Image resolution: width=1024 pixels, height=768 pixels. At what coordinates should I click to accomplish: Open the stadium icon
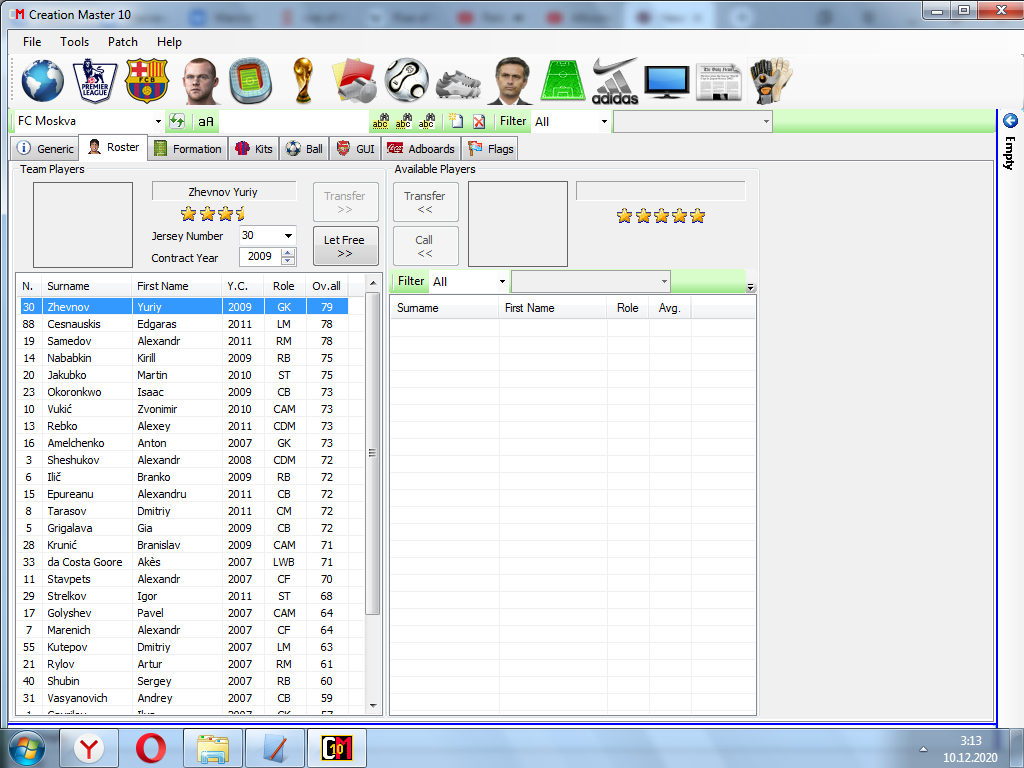(x=250, y=80)
